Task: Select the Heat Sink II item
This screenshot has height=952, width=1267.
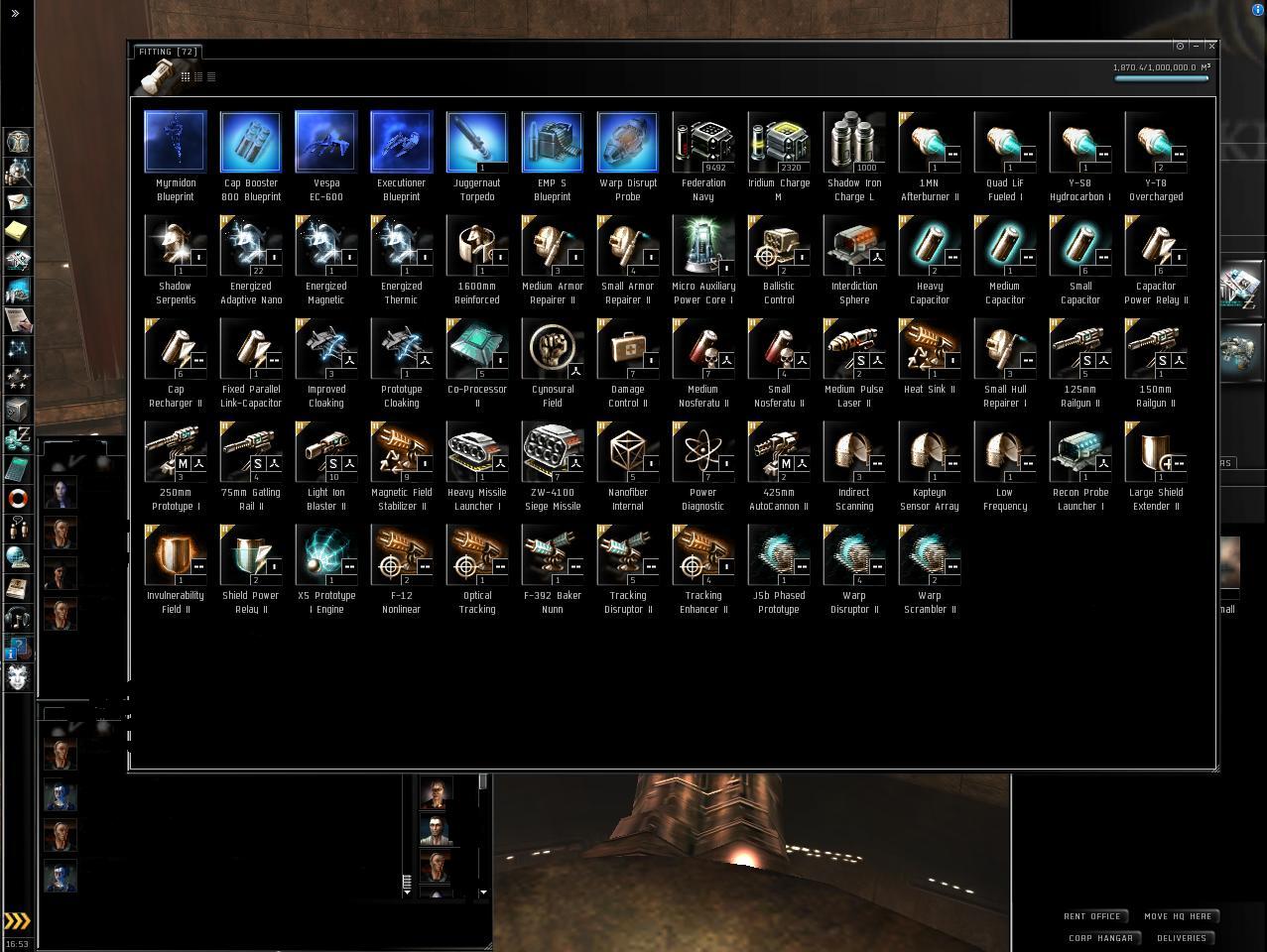Action: click(x=930, y=361)
